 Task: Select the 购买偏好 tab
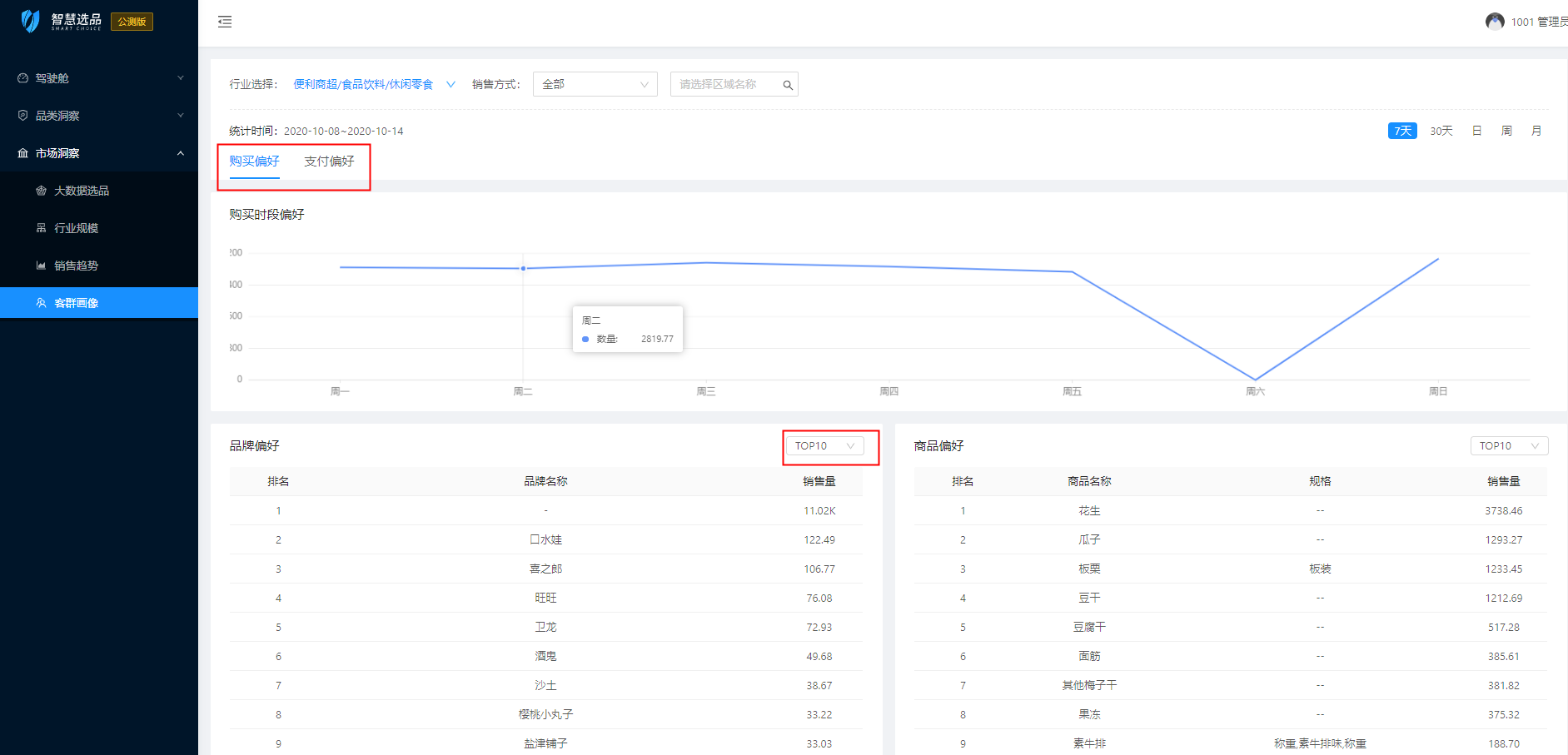pyautogui.click(x=254, y=161)
